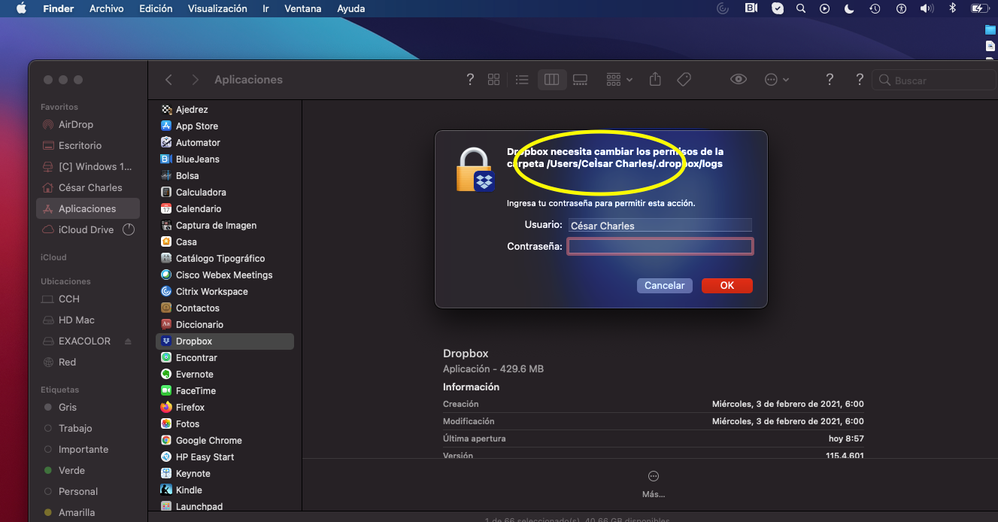
Task: Open HD Mac in the sidebar
Action: (88, 320)
